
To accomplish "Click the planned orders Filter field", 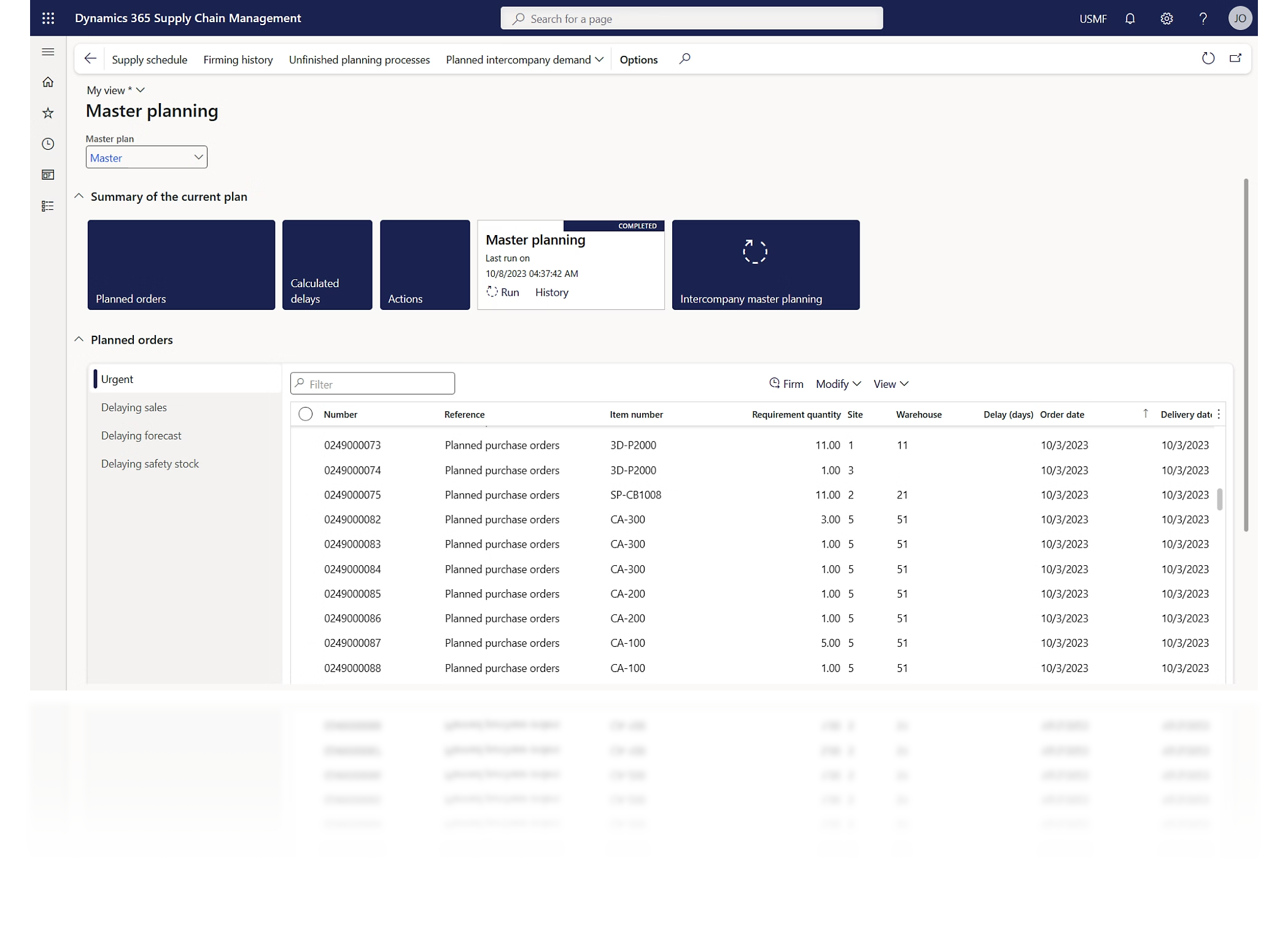I will click(373, 384).
